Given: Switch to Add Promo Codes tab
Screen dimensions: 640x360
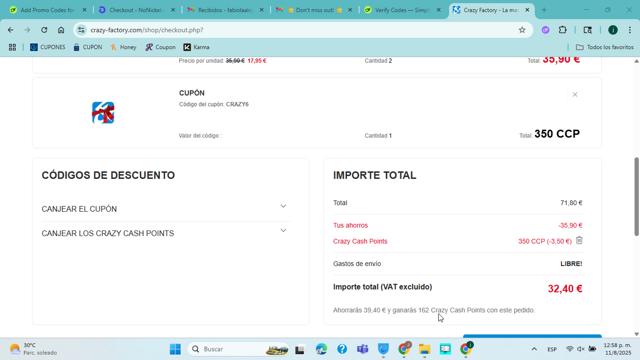Looking at the screenshot, I should pos(48,10).
